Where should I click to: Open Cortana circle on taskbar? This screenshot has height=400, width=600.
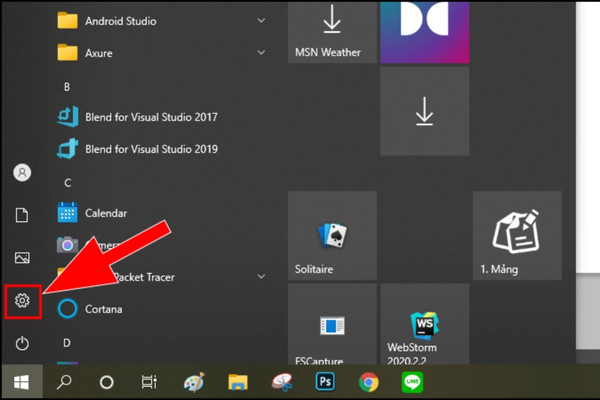tap(106, 382)
